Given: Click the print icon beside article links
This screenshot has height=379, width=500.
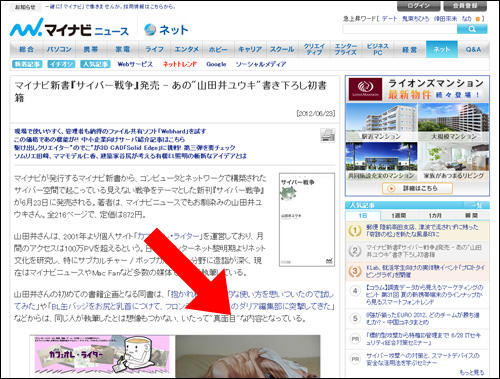Looking at the screenshot, I should click(x=327, y=135).
